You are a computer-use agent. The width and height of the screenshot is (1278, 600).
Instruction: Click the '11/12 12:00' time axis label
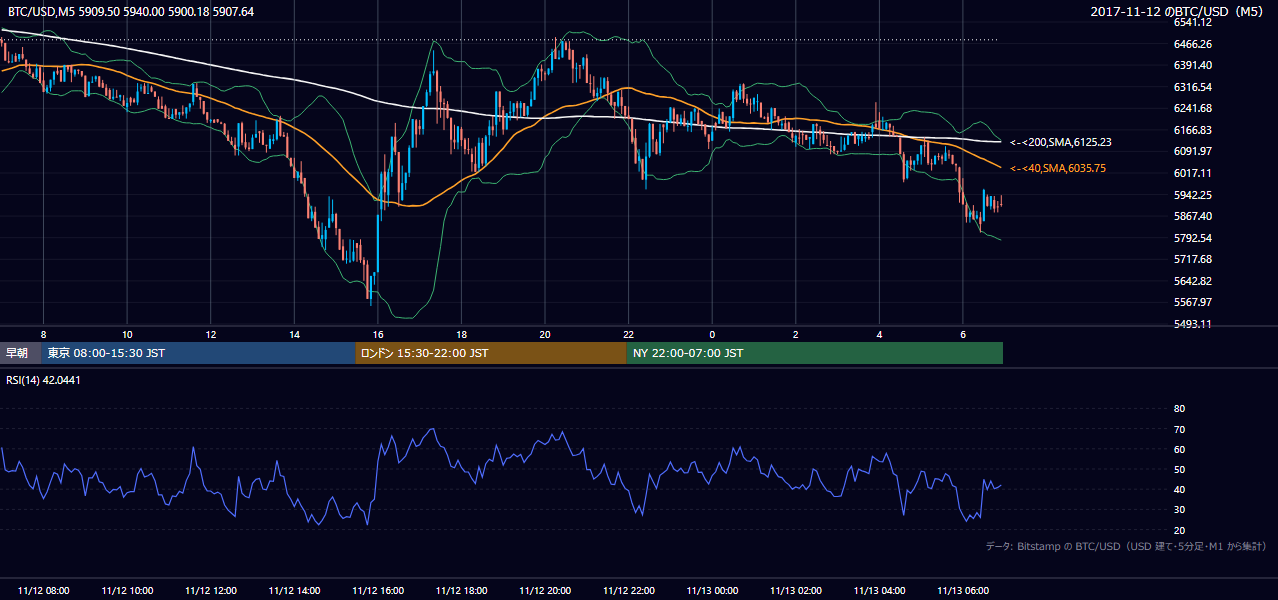(x=211, y=591)
